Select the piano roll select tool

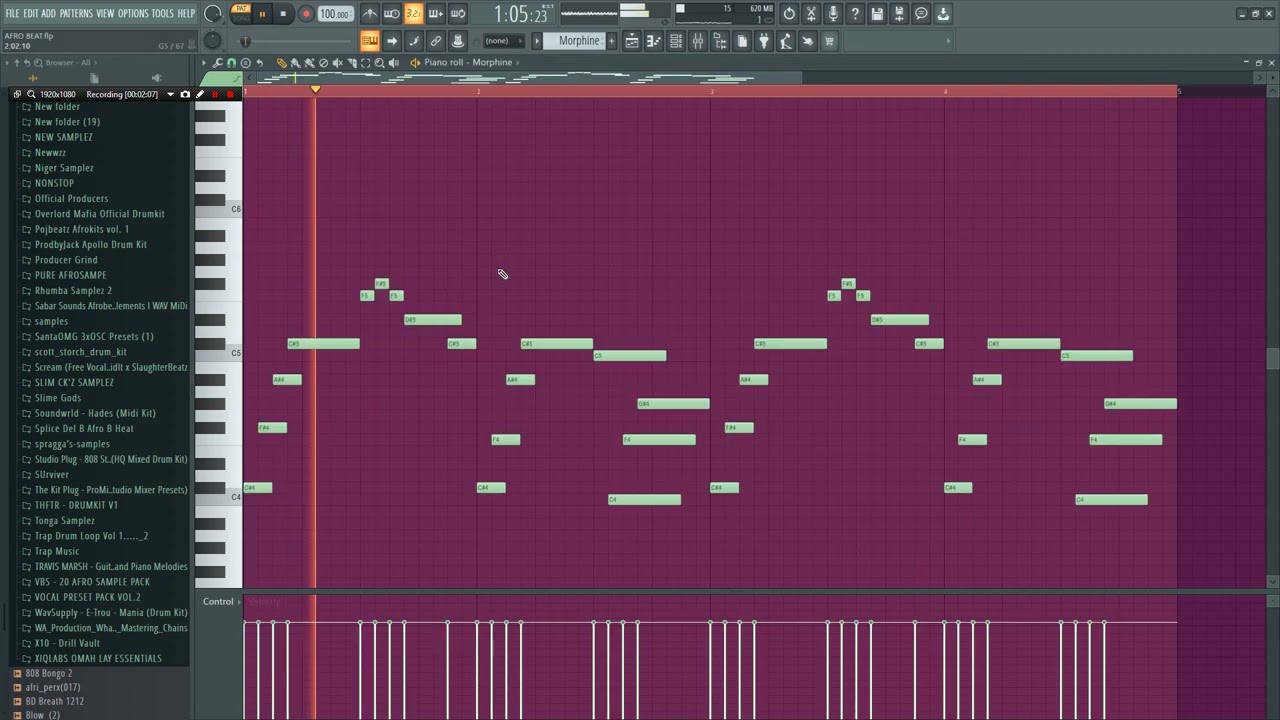pyautogui.click(x=365, y=63)
